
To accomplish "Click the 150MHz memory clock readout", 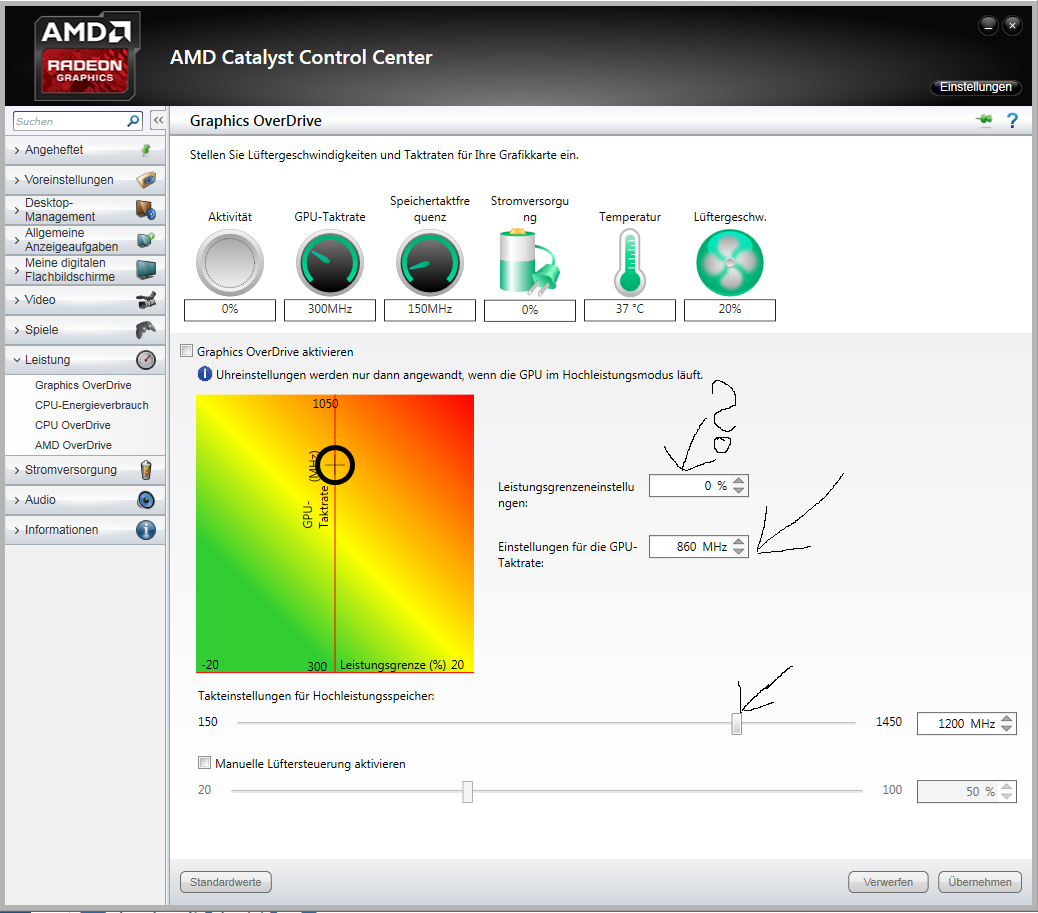I will click(430, 309).
